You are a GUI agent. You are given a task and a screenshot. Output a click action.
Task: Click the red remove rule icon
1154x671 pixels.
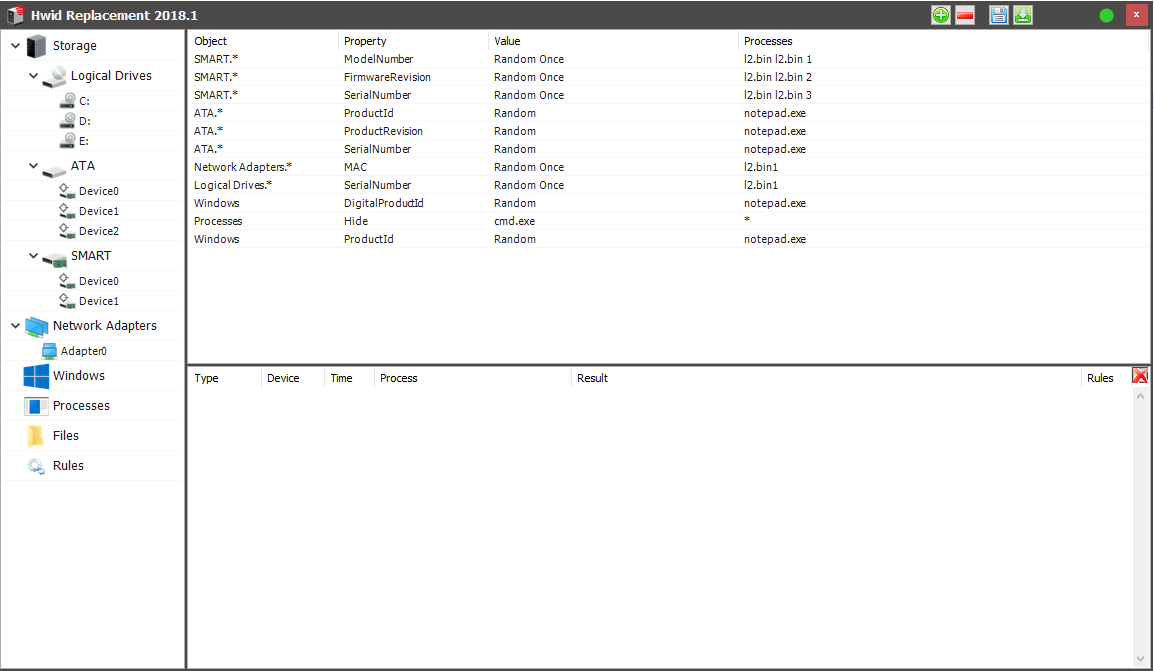pos(965,15)
